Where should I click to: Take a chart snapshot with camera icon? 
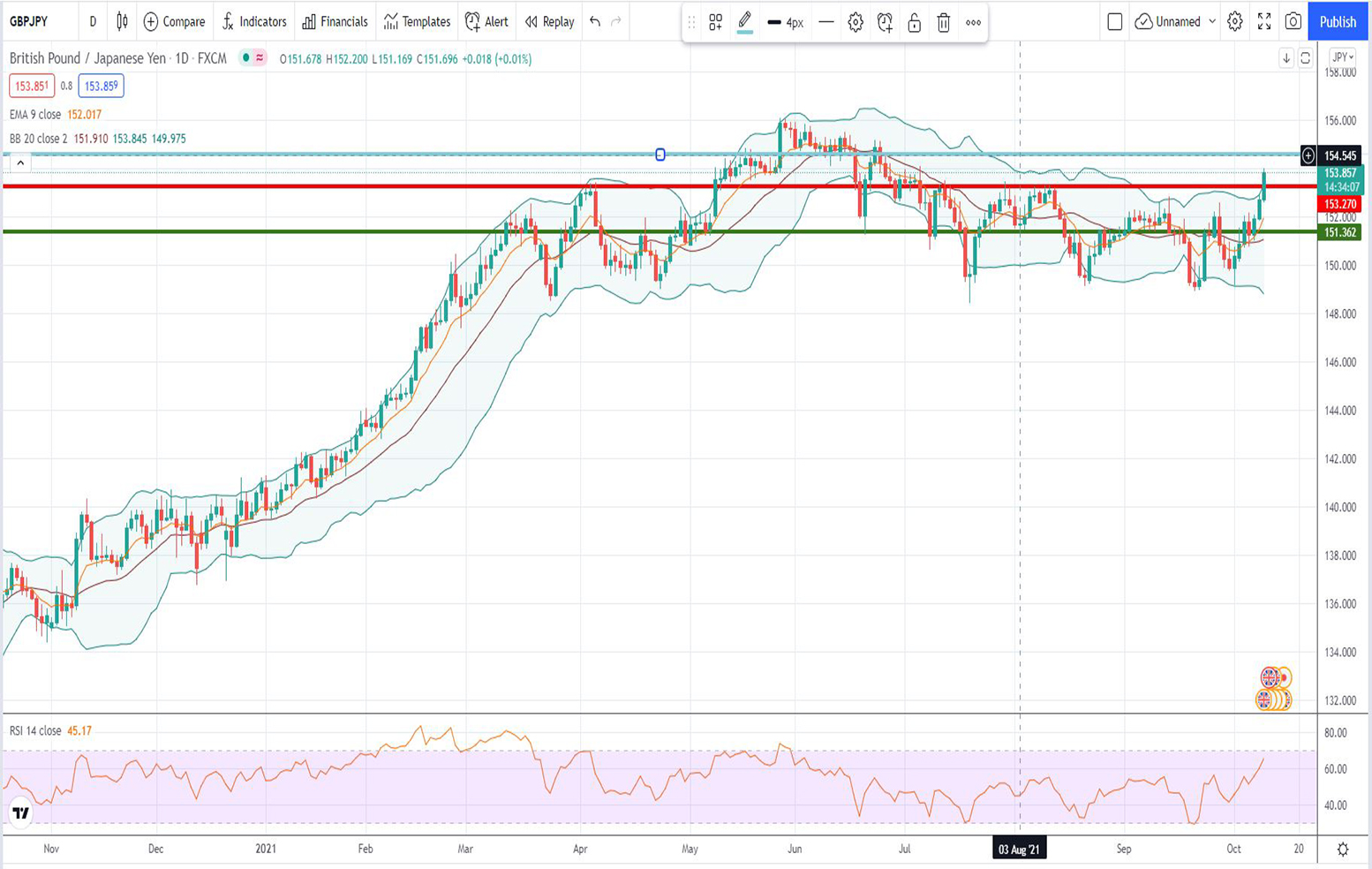[x=1293, y=21]
